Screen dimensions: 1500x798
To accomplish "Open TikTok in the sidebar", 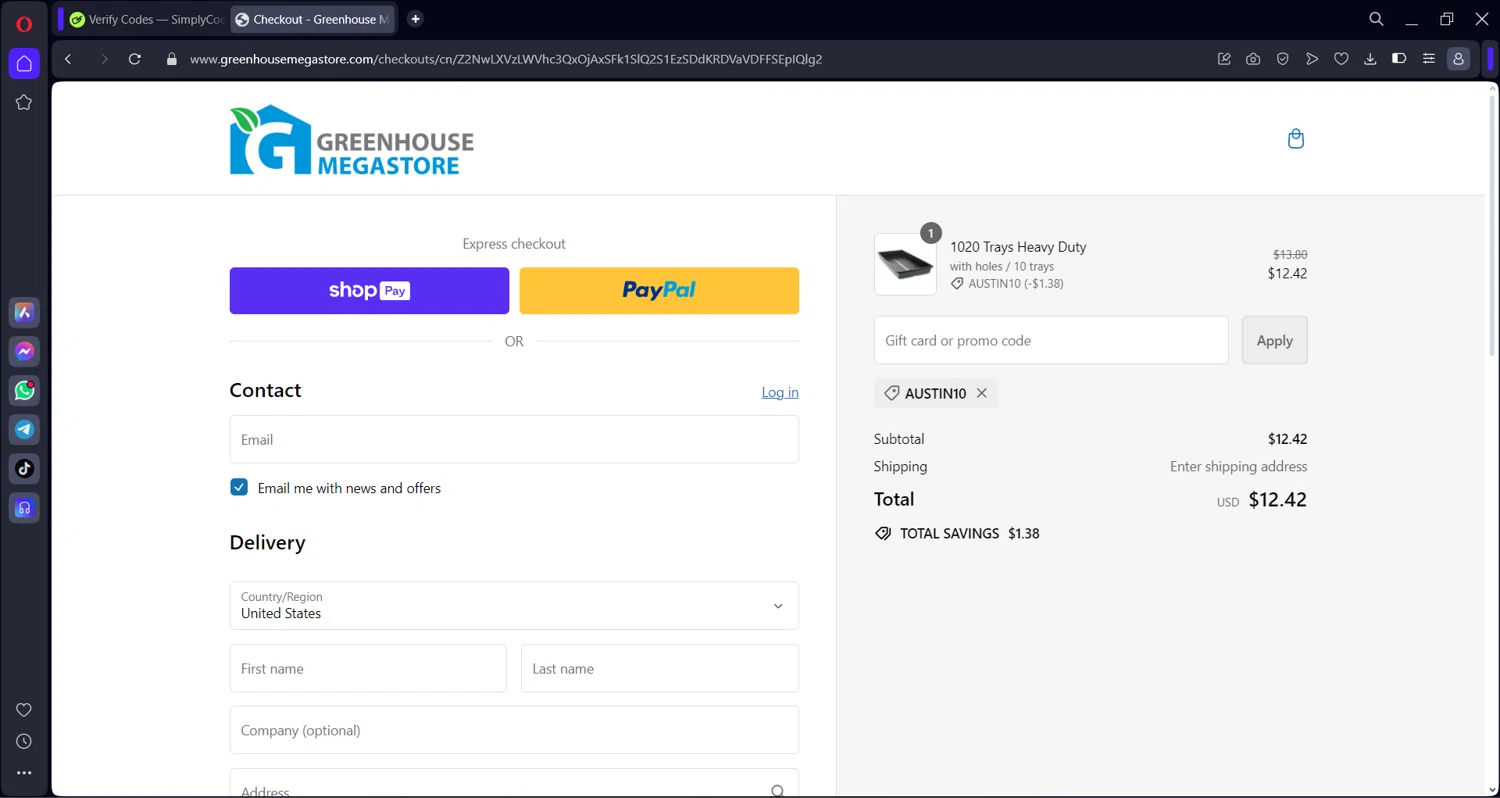I will click(x=24, y=469).
